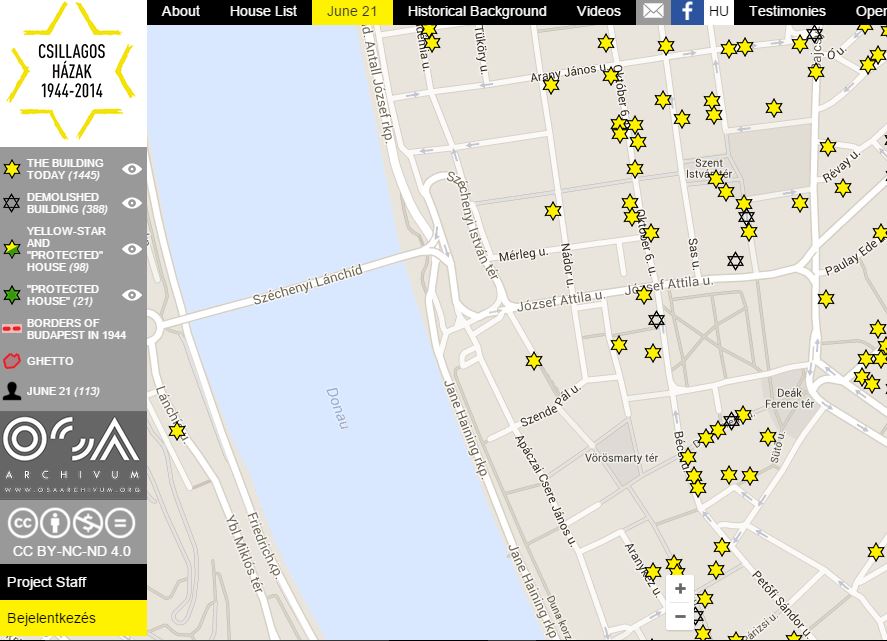Screen dimensions: 887x641
Task: Toggle visibility of Yellow-Star and Protected House layer
Action: coord(132,249)
